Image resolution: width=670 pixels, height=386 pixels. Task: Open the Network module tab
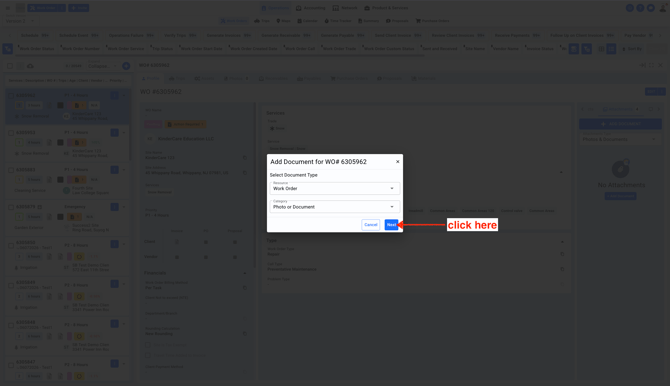click(345, 8)
